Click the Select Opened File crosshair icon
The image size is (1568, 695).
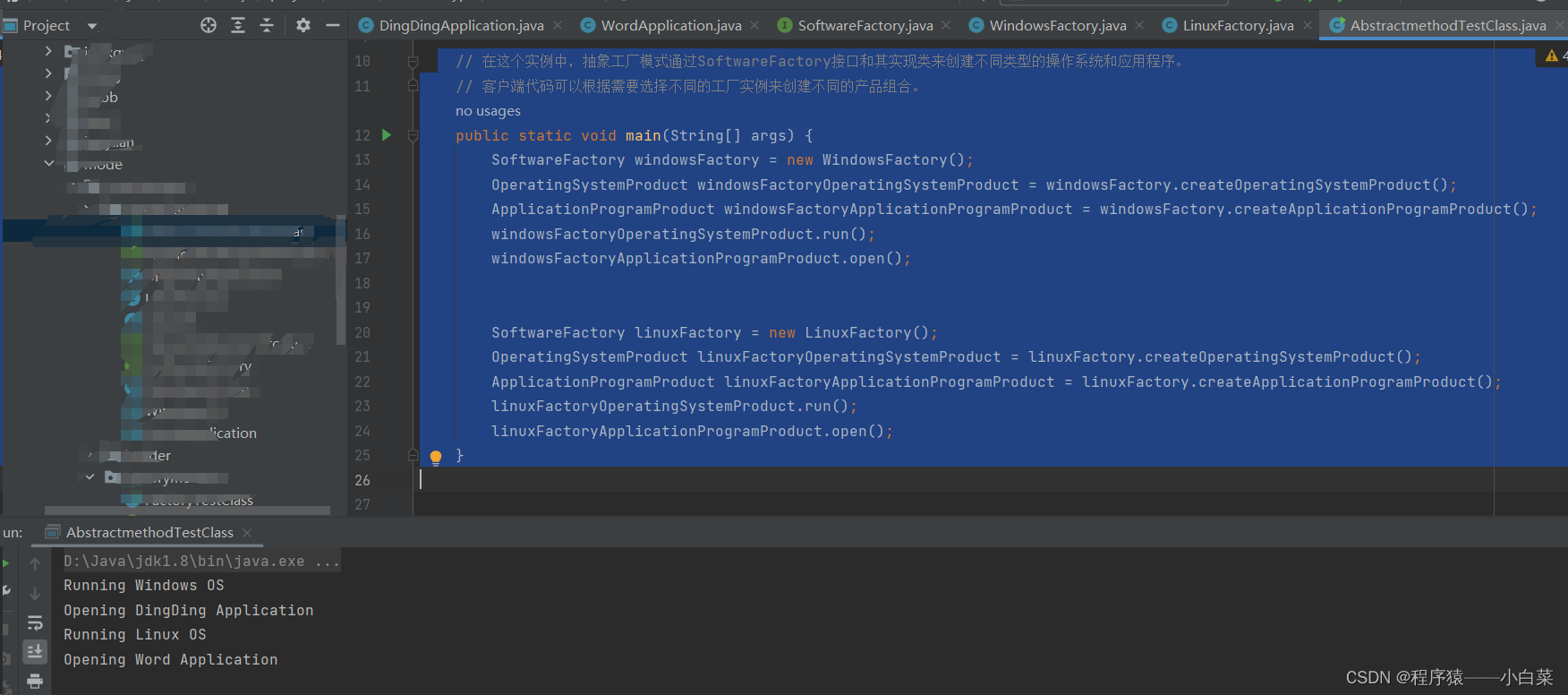point(209,25)
